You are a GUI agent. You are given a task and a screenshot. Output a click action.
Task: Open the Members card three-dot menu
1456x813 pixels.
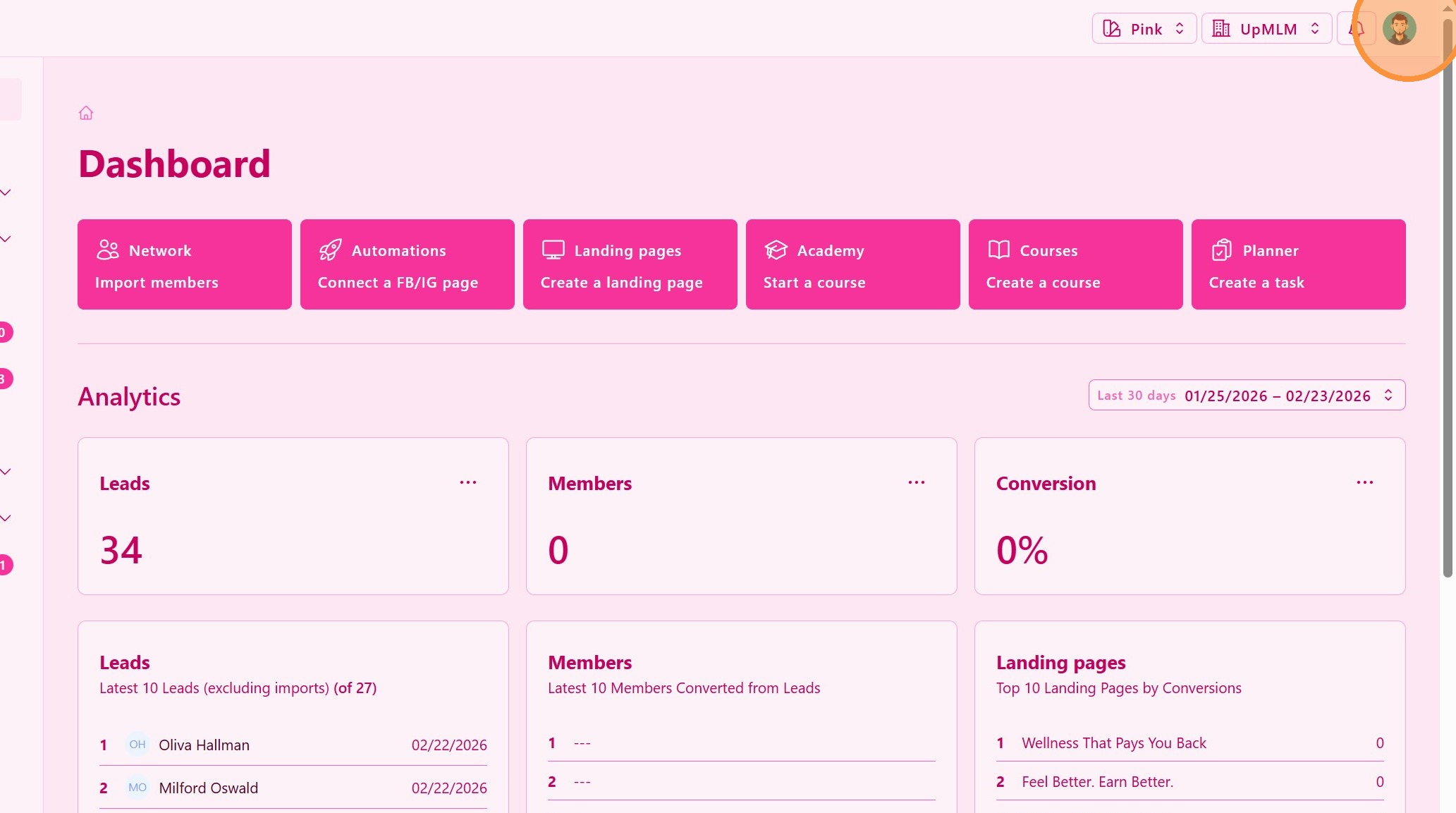917,483
